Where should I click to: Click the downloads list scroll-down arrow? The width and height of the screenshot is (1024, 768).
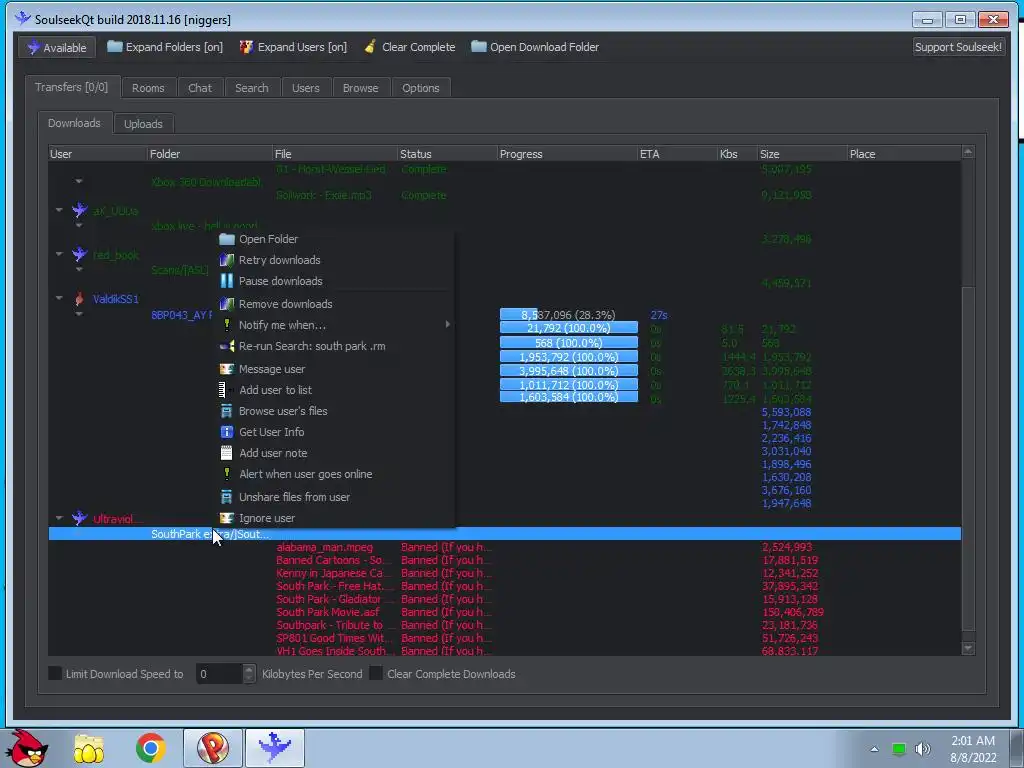click(x=968, y=648)
